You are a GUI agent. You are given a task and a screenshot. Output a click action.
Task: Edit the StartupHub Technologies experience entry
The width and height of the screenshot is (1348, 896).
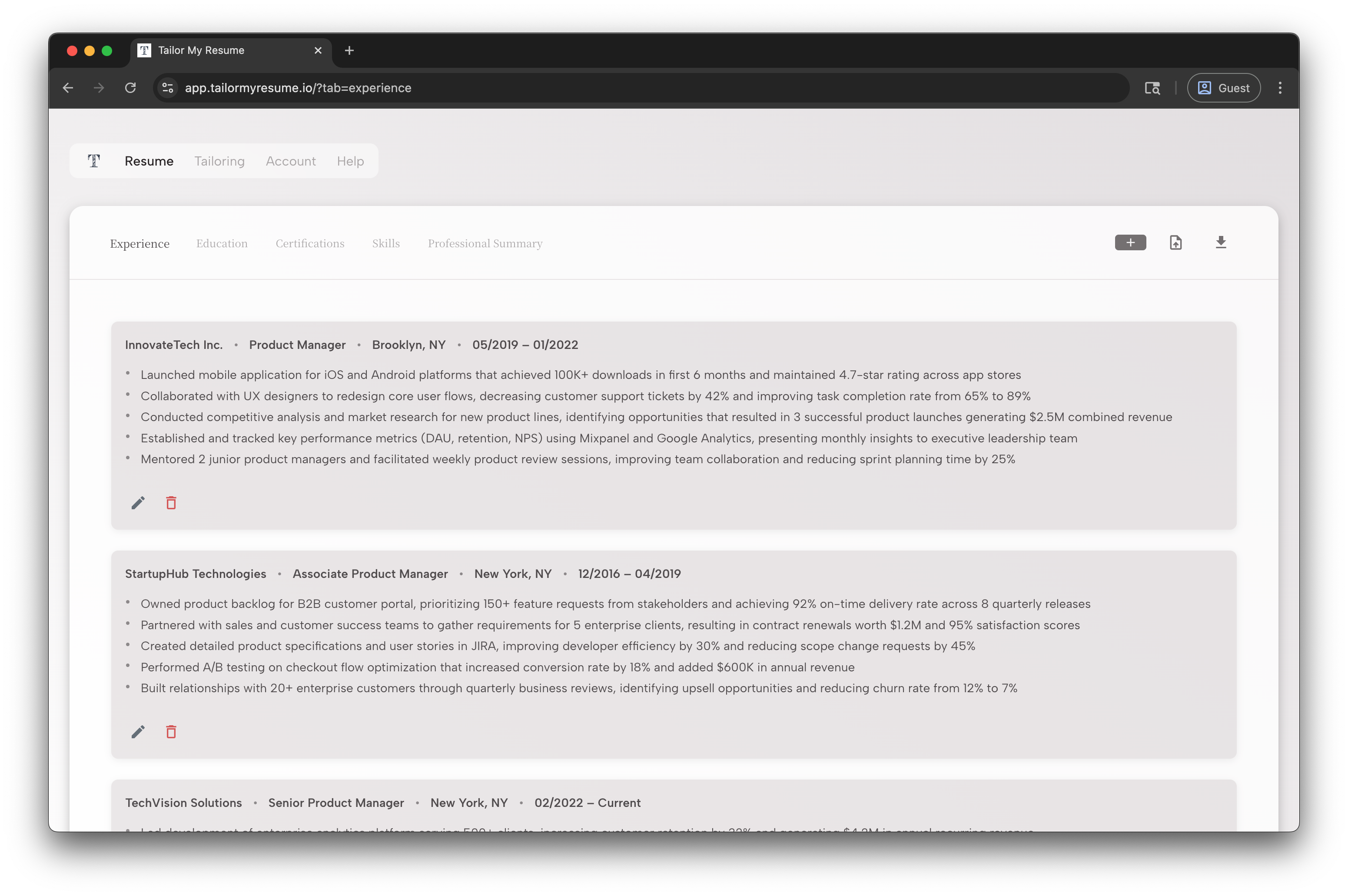[x=138, y=732]
